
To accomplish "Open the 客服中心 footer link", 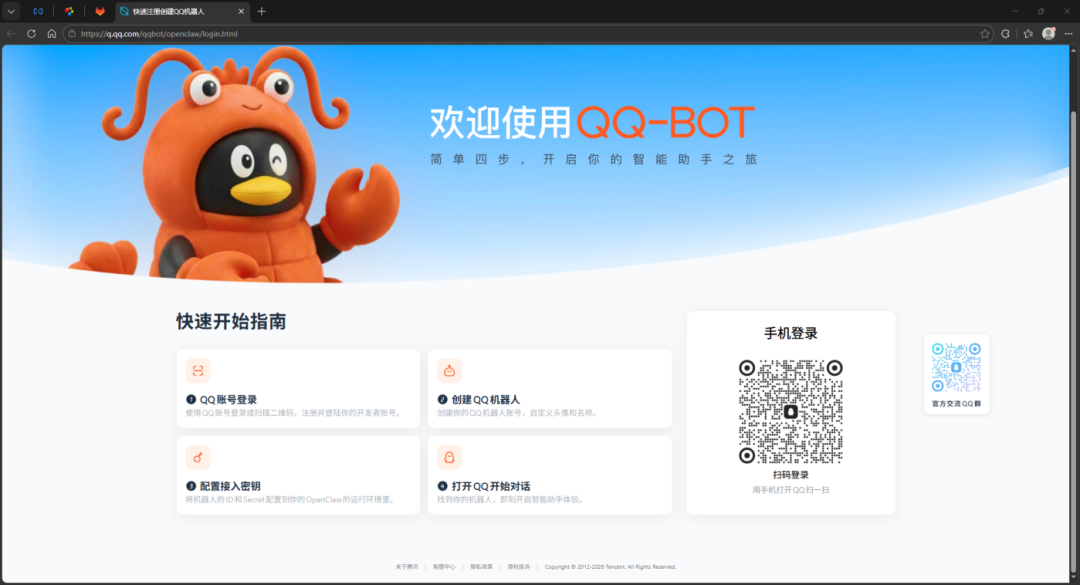I will [444, 567].
